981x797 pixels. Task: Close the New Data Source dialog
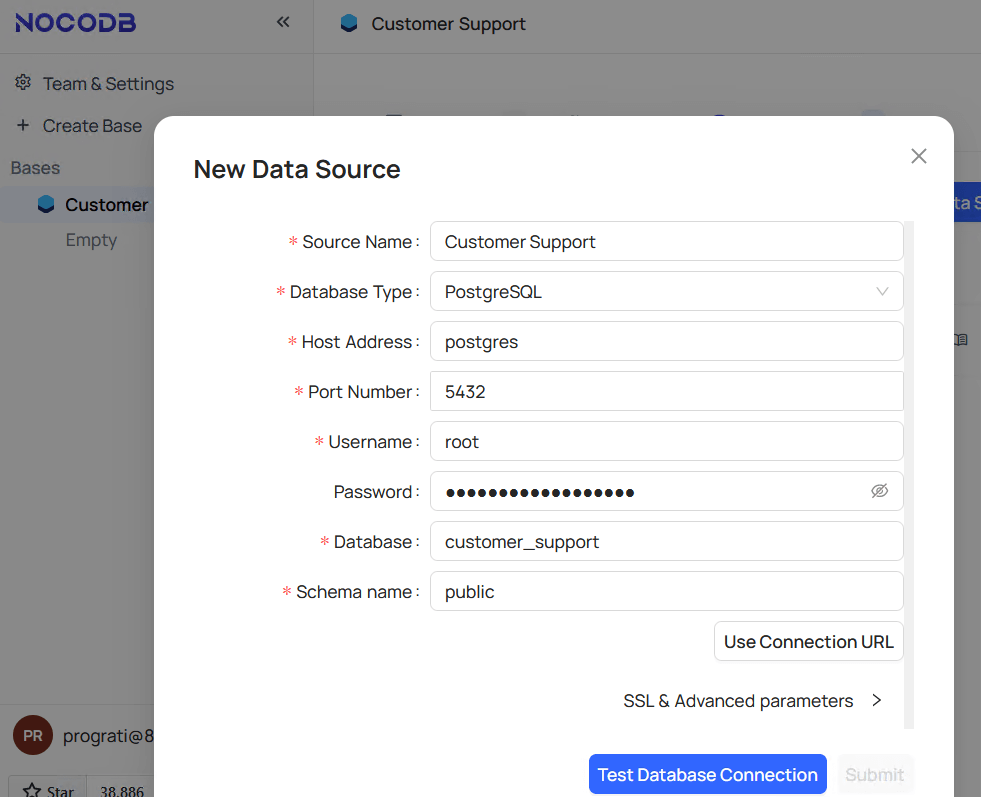[918, 156]
